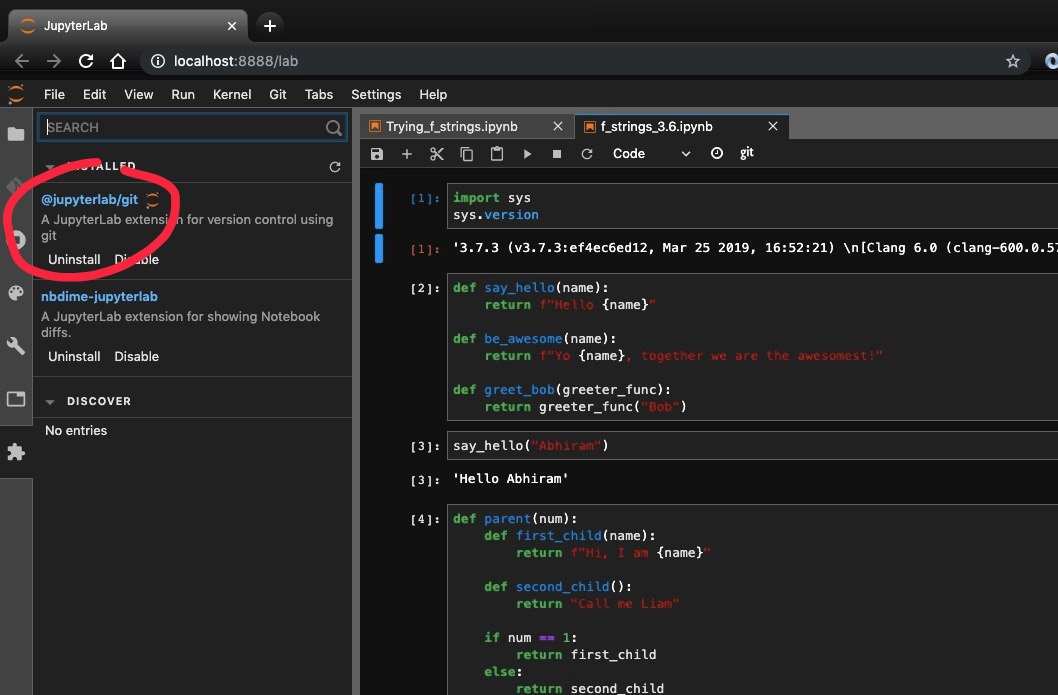Open the Kernel menu

[x=232, y=94]
